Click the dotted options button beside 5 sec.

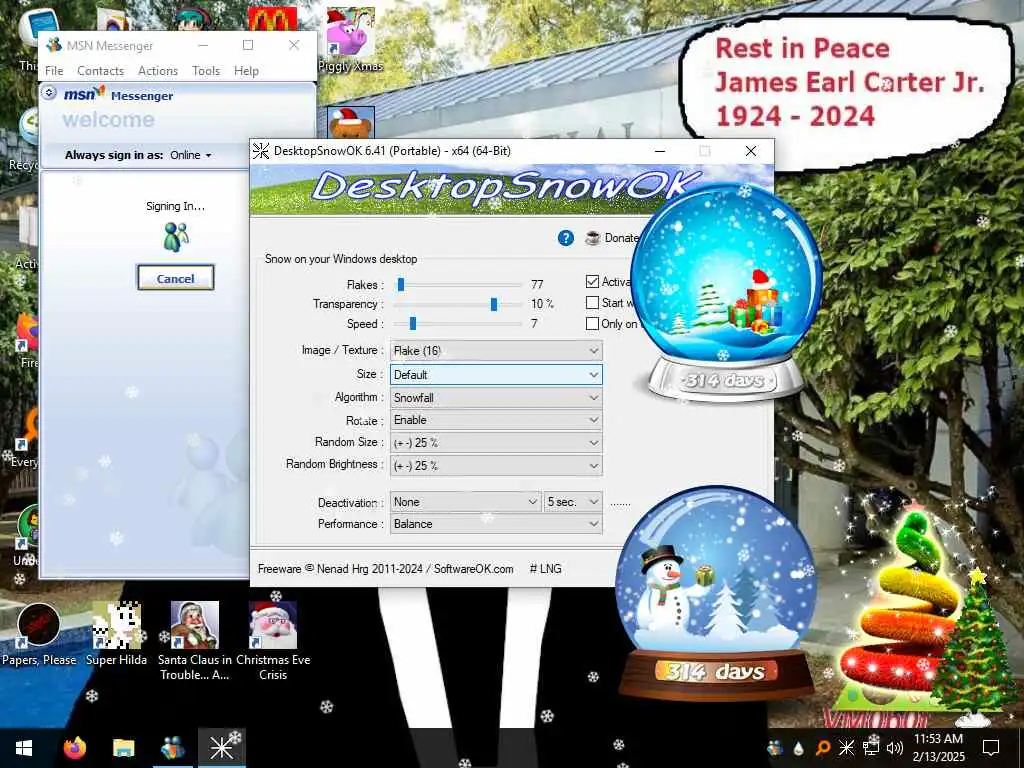pyautogui.click(x=620, y=503)
